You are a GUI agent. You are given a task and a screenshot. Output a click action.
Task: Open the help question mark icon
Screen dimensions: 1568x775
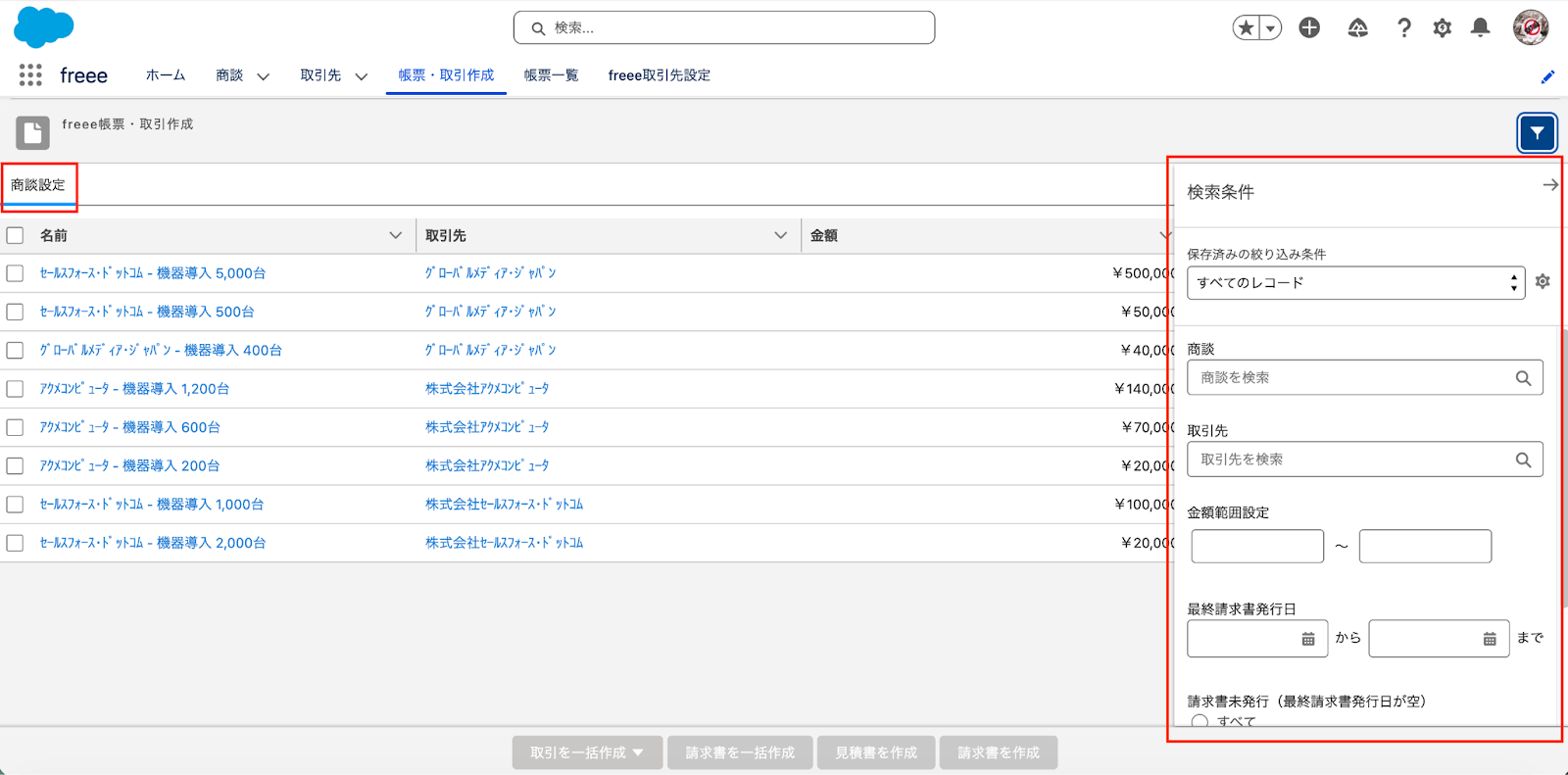pos(1404,28)
